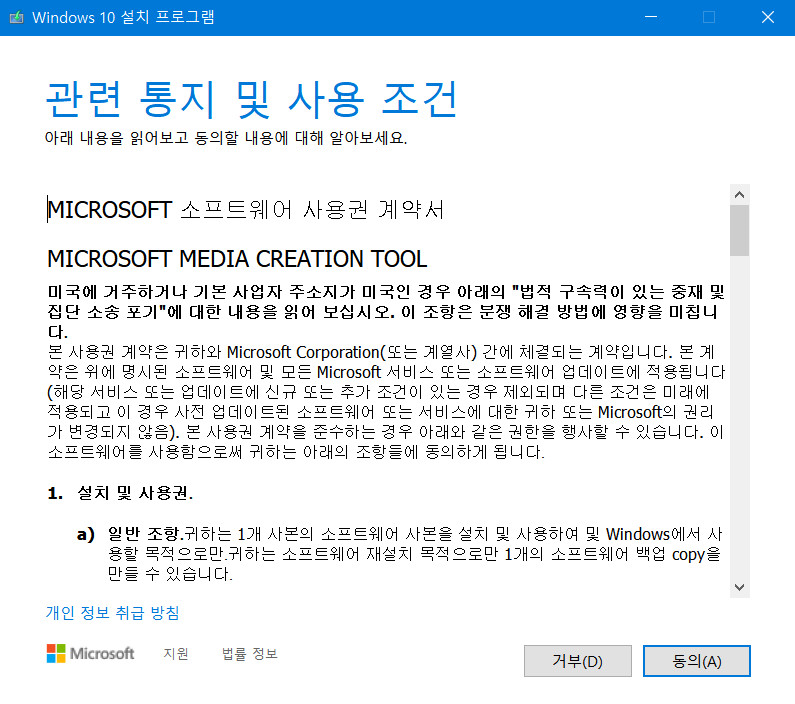Click the clause text 'a) 일반 조항'

coord(130,534)
